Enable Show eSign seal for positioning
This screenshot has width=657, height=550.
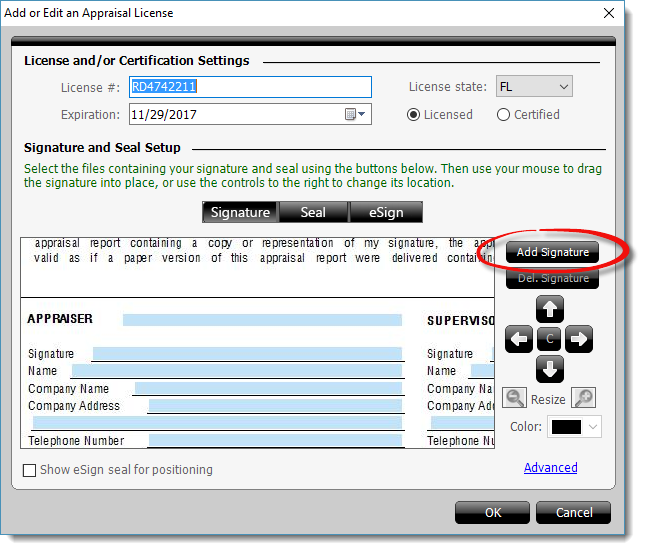[x=29, y=470]
